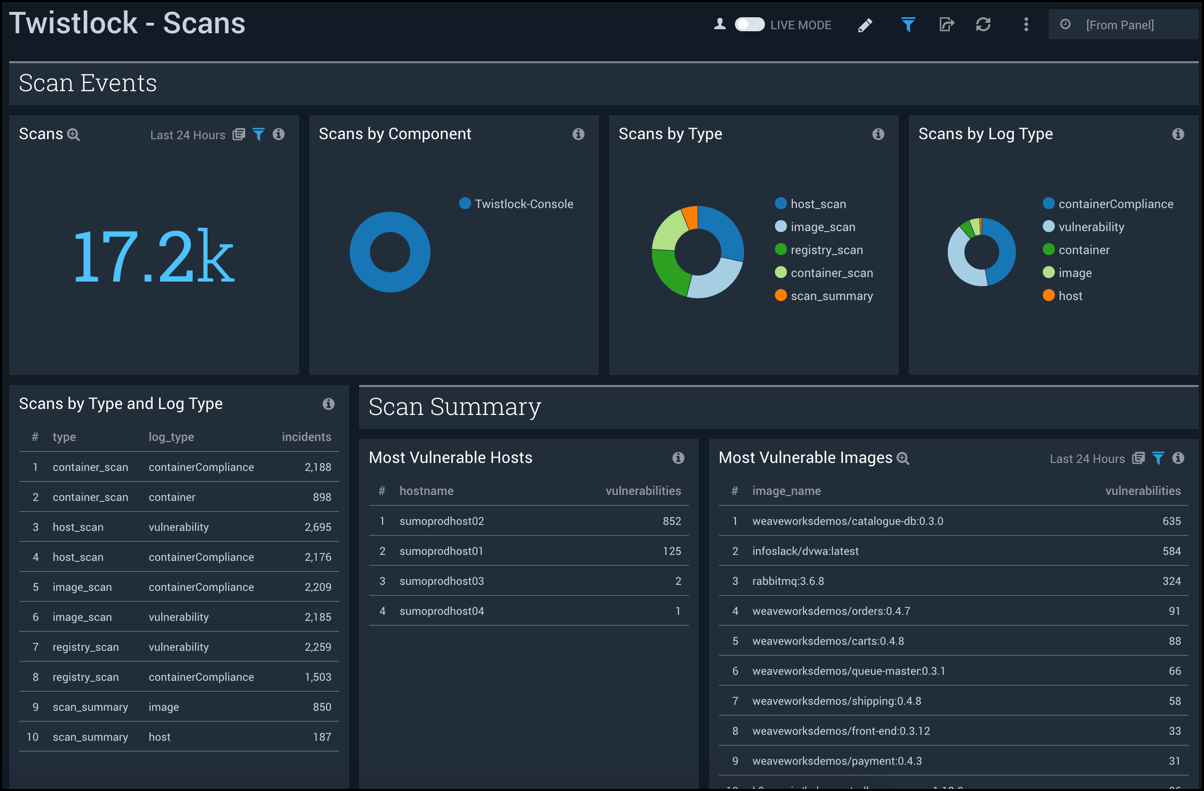Click the info icon on Scans by Log Type

coord(1178,133)
